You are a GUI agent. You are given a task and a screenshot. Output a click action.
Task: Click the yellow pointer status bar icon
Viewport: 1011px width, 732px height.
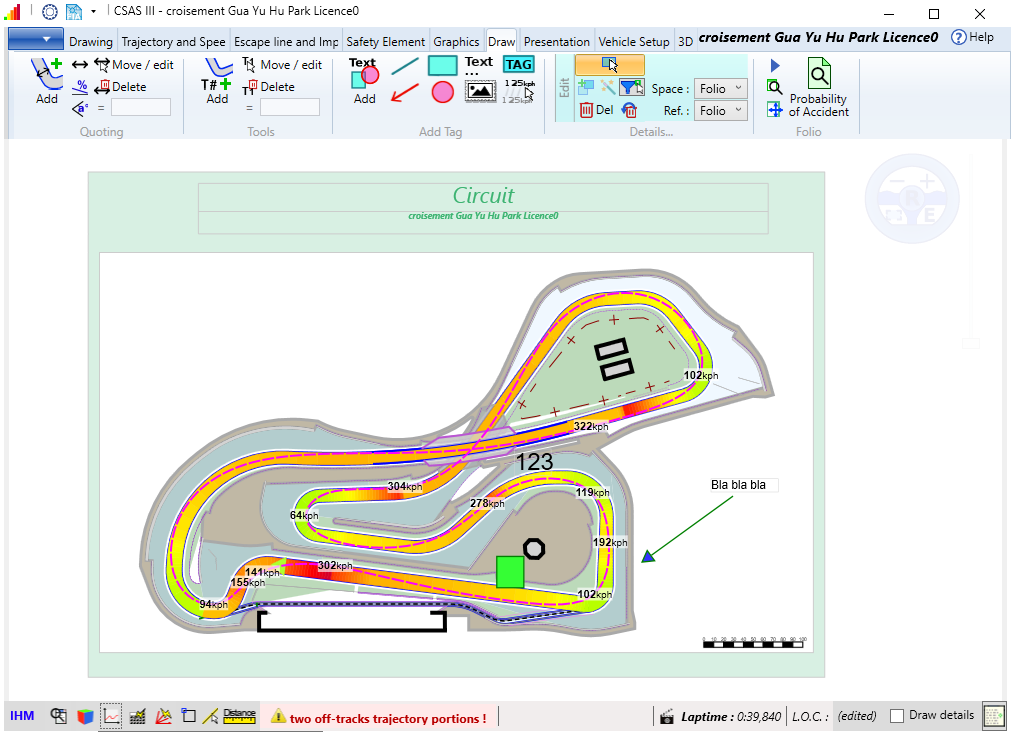click(210, 716)
